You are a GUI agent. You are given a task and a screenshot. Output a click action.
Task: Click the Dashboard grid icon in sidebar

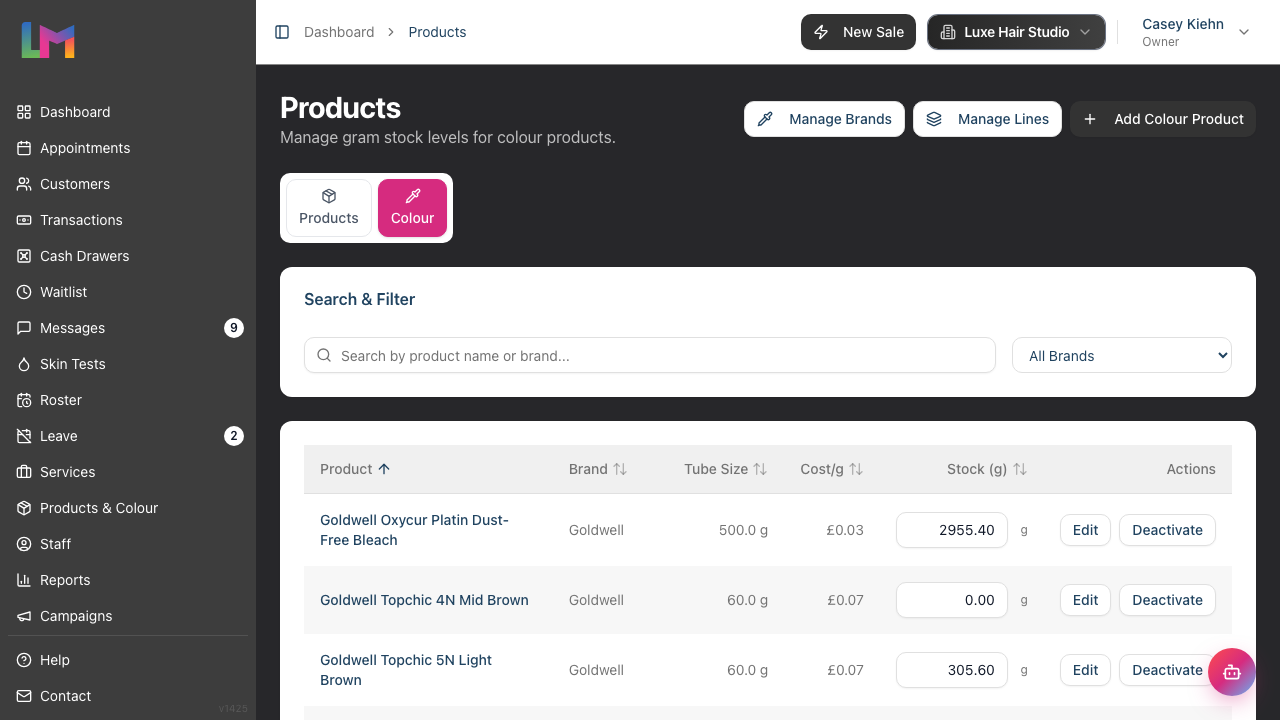click(x=24, y=112)
